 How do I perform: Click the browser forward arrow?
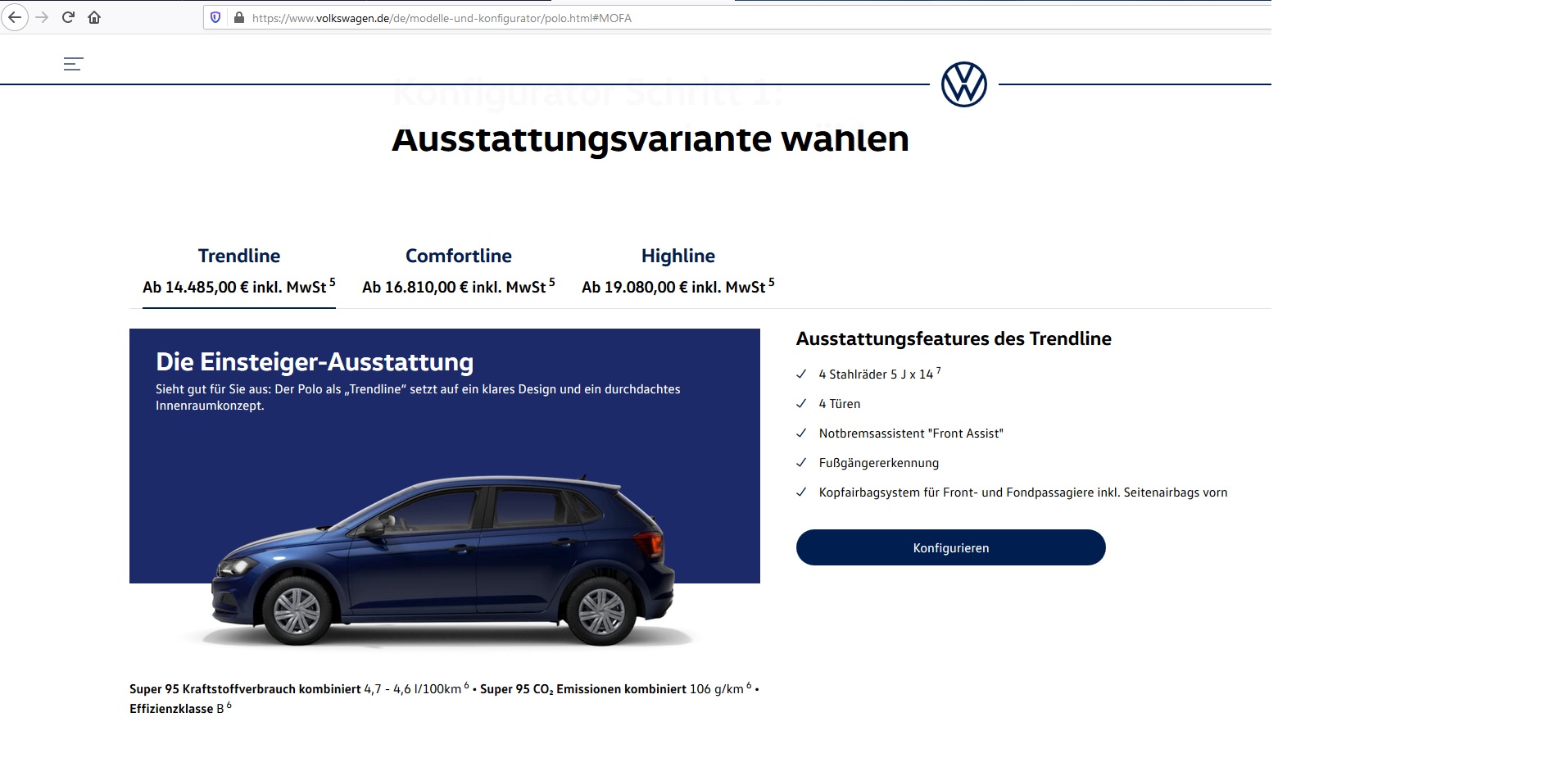pos(42,17)
